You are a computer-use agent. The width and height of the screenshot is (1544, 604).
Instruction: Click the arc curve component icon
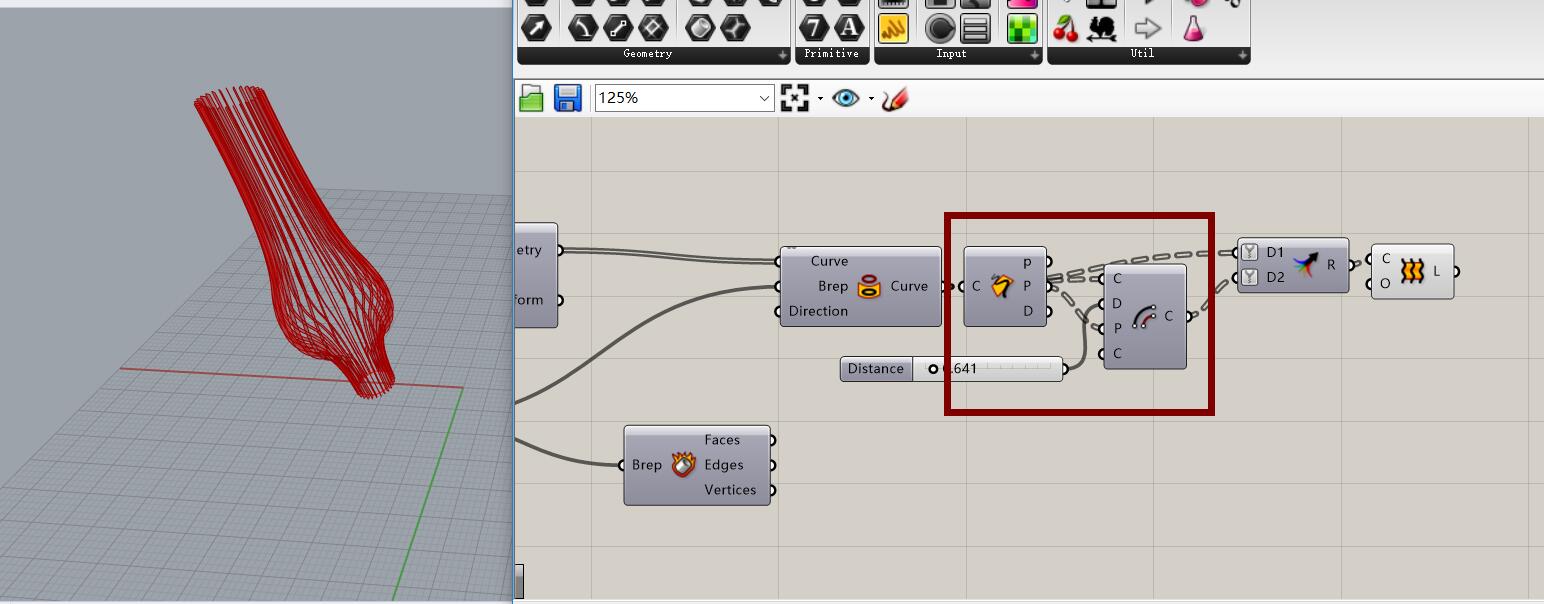(1143, 317)
